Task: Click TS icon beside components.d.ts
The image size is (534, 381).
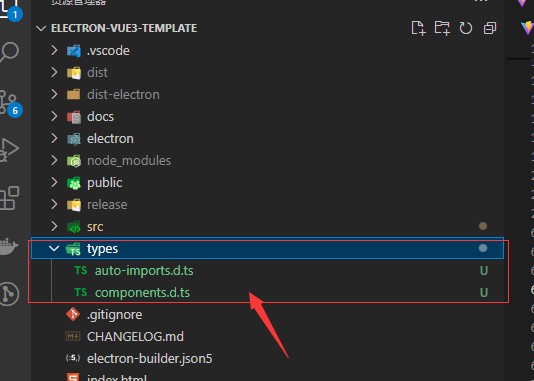Action: point(81,292)
